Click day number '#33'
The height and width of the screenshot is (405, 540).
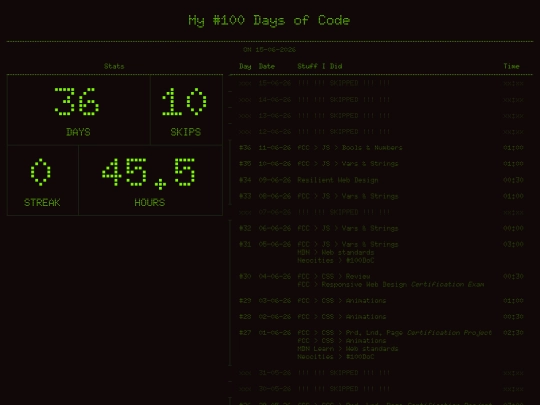pyautogui.click(x=245, y=196)
